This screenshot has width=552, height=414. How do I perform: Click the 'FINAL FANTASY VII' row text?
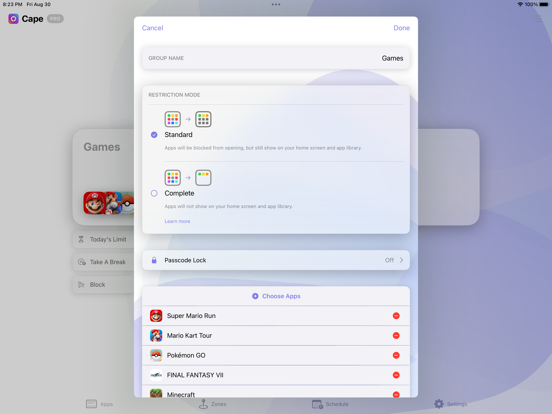coord(195,375)
